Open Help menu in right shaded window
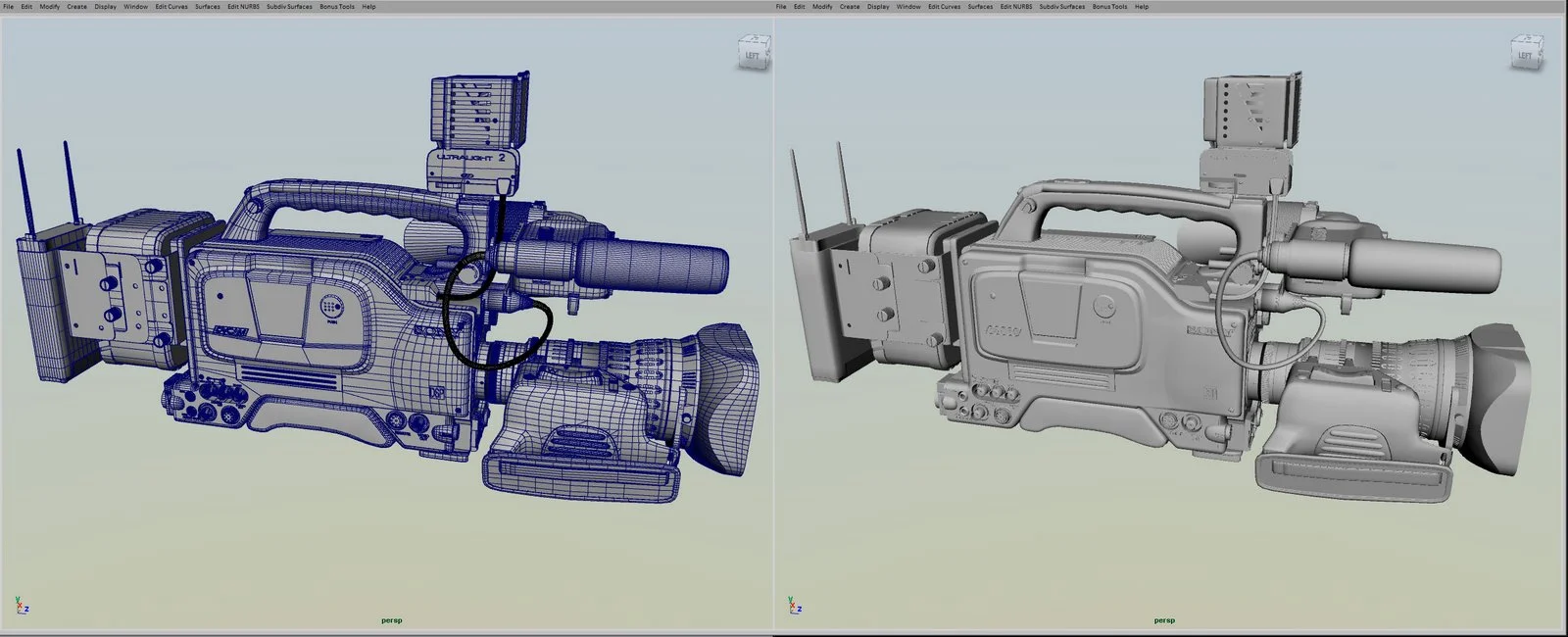This screenshot has height=637, width=1568. click(1142, 7)
